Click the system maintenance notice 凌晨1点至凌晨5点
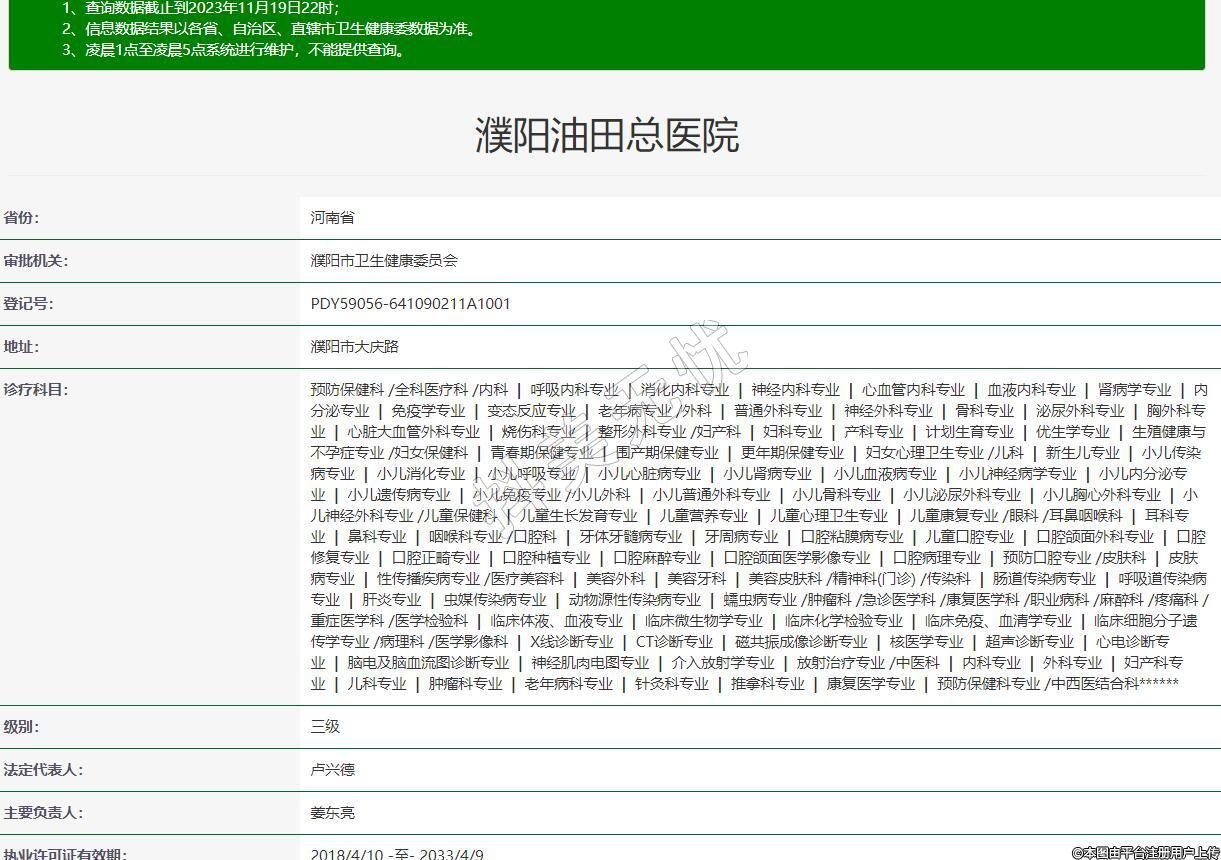The width and height of the screenshot is (1221, 860). click(x=235, y=50)
